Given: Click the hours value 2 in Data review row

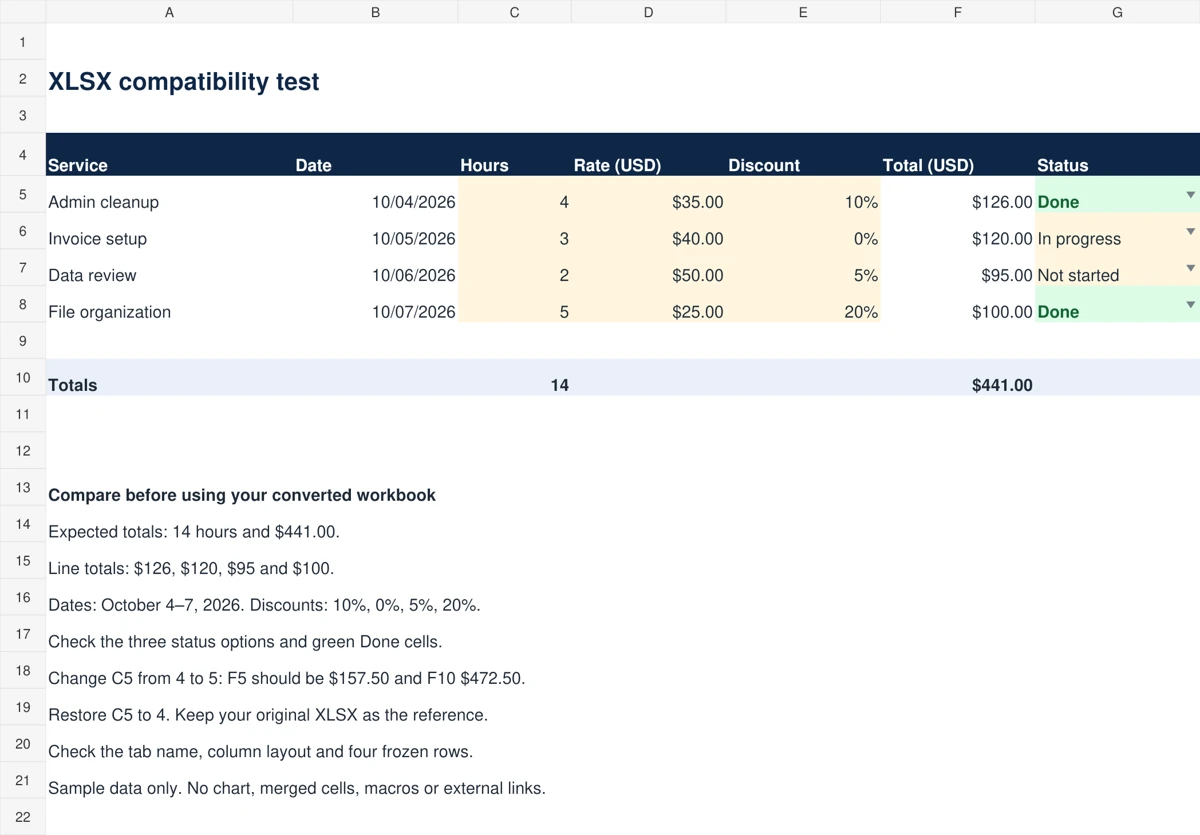Looking at the screenshot, I should coord(514,268).
